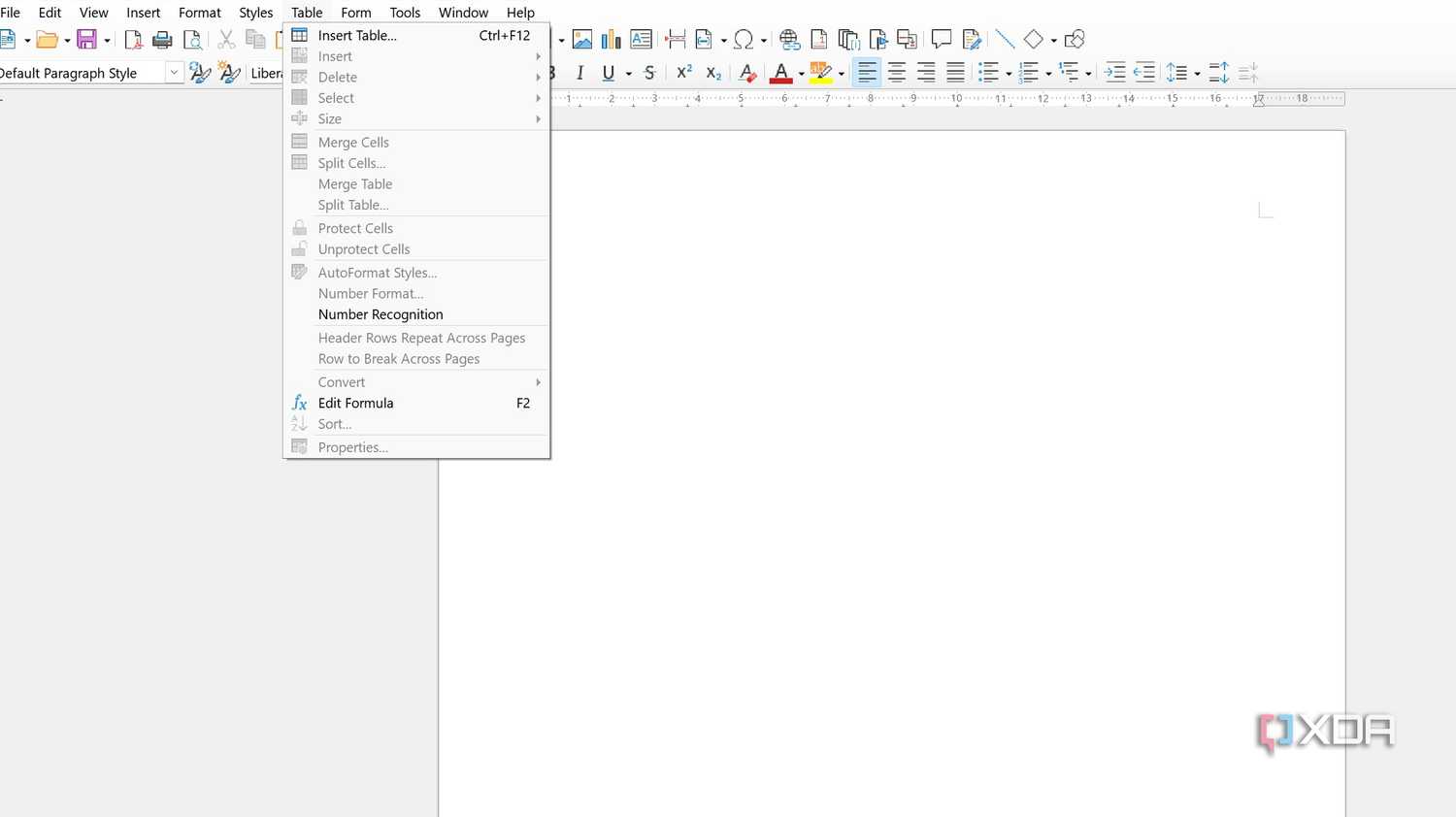The image size is (1456, 817).
Task: Toggle superscript formatting
Action: coord(684,73)
